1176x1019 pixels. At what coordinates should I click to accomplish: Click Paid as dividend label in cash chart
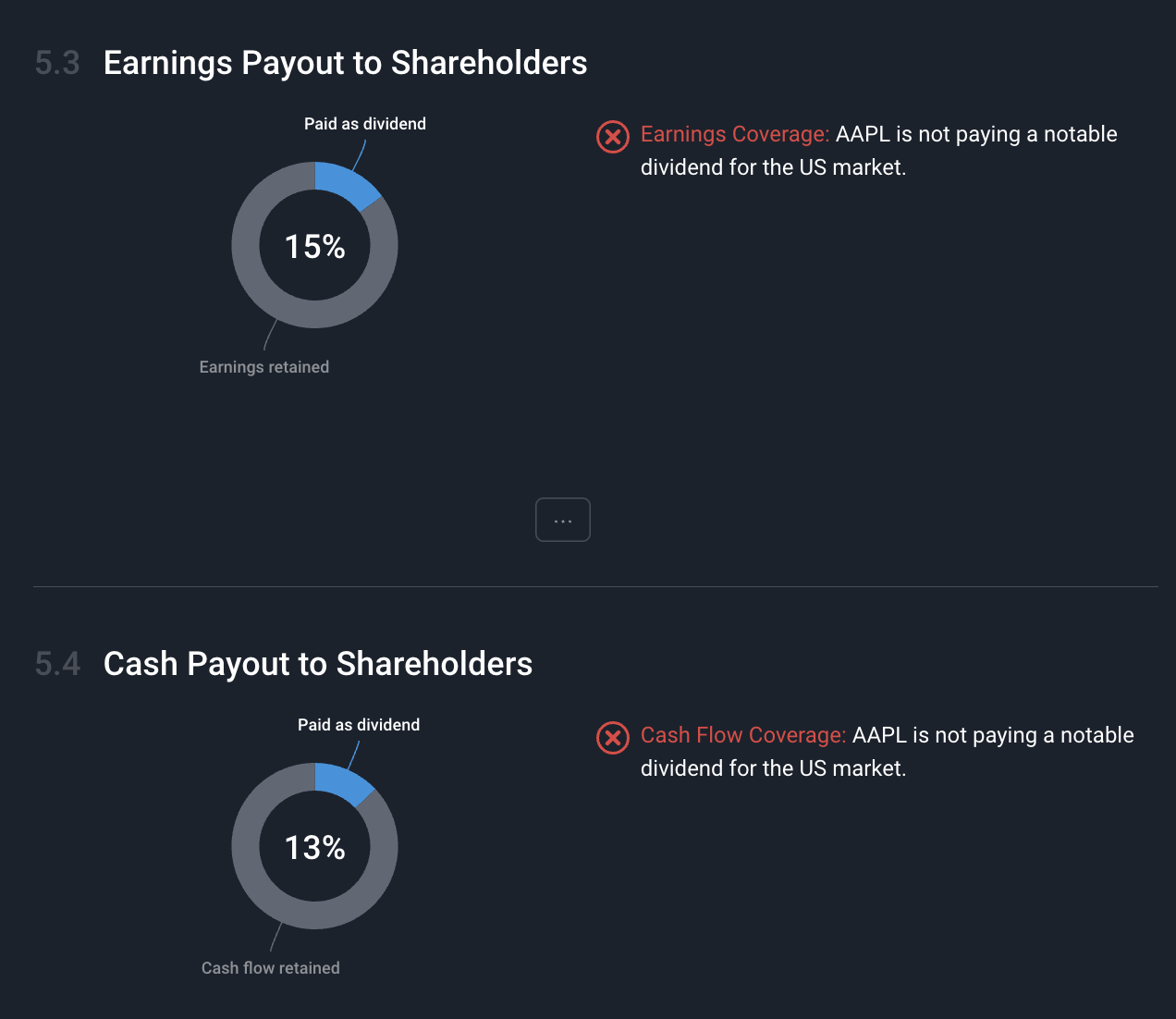click(359, 725)
